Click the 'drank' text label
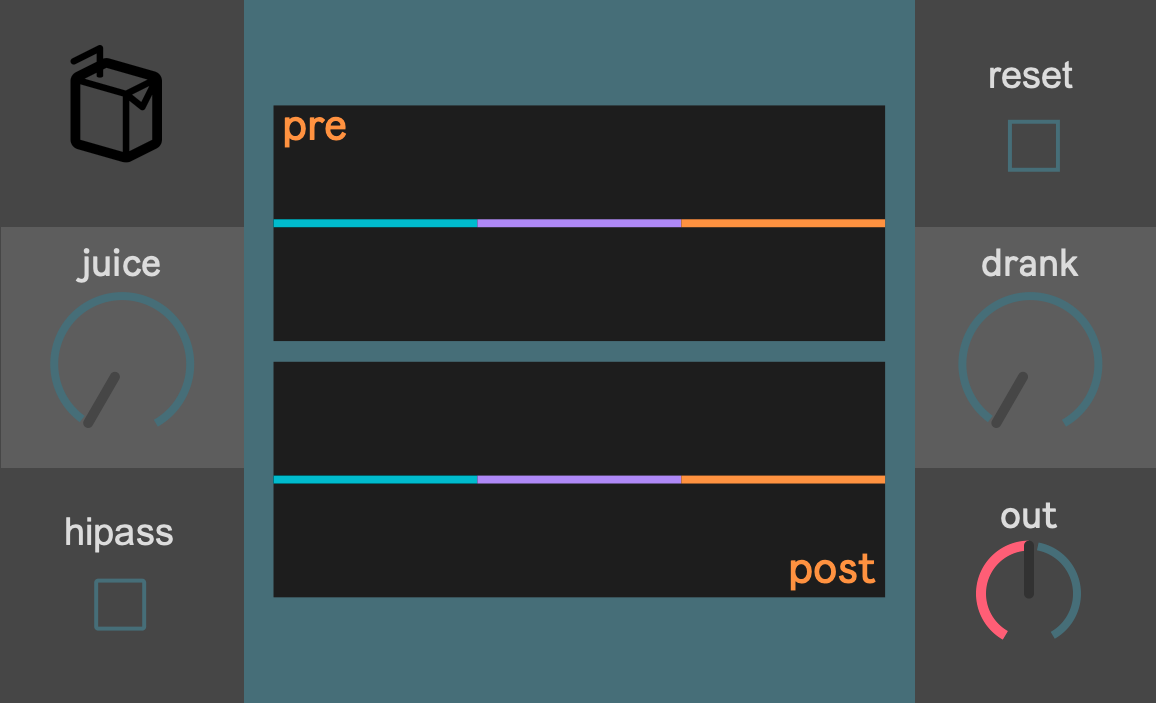Screen dimensions: 1156x703 click(1030, 264)
